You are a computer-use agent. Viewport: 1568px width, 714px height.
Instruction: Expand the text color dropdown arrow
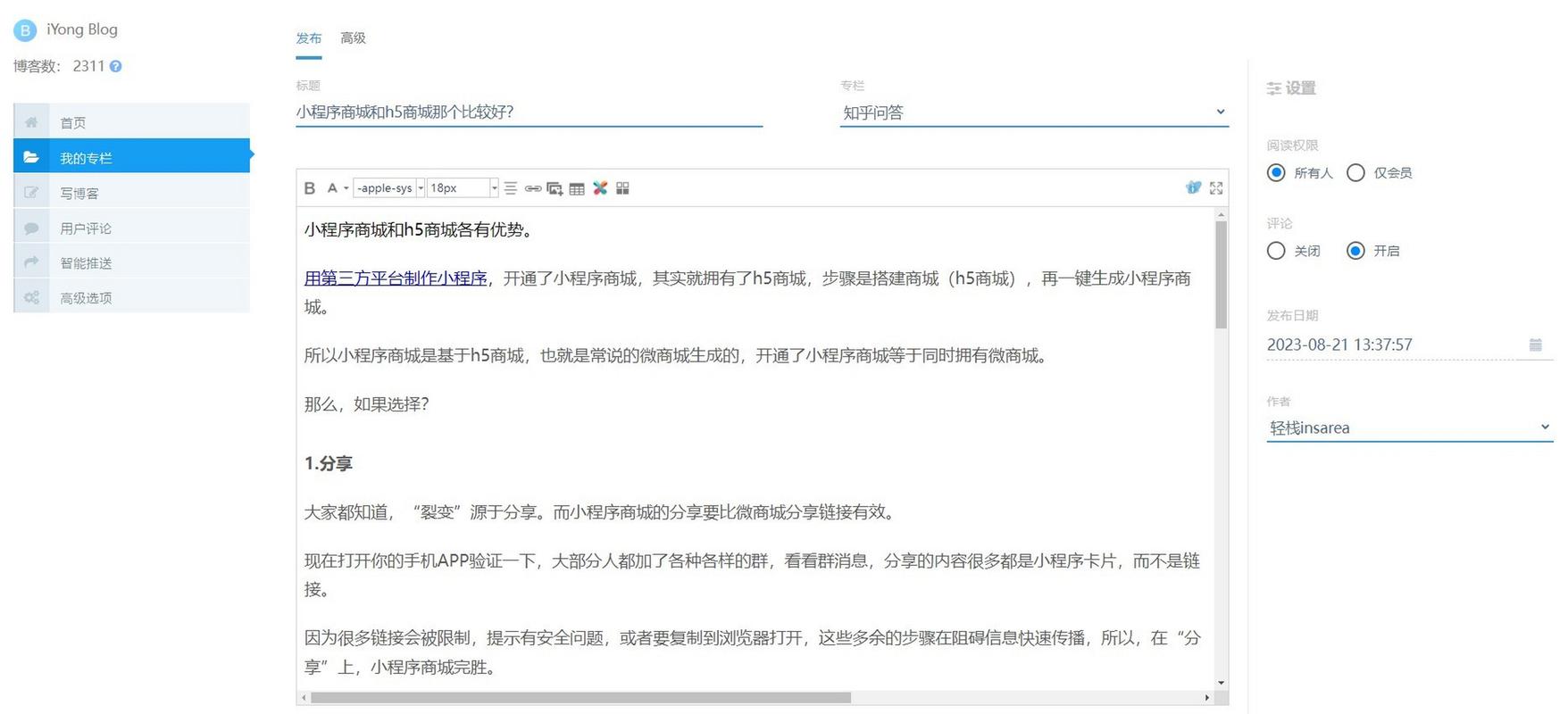346,188
